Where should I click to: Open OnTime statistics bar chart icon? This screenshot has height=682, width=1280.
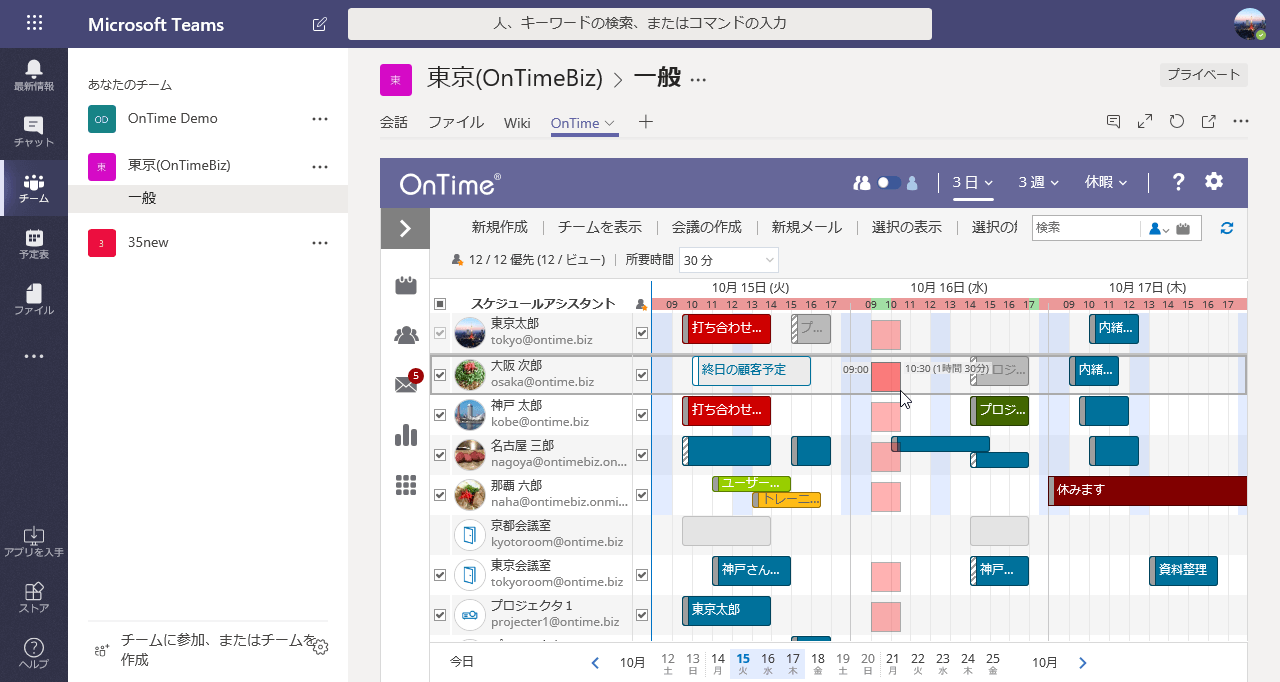pyautogui.click(x=405, y=434)
